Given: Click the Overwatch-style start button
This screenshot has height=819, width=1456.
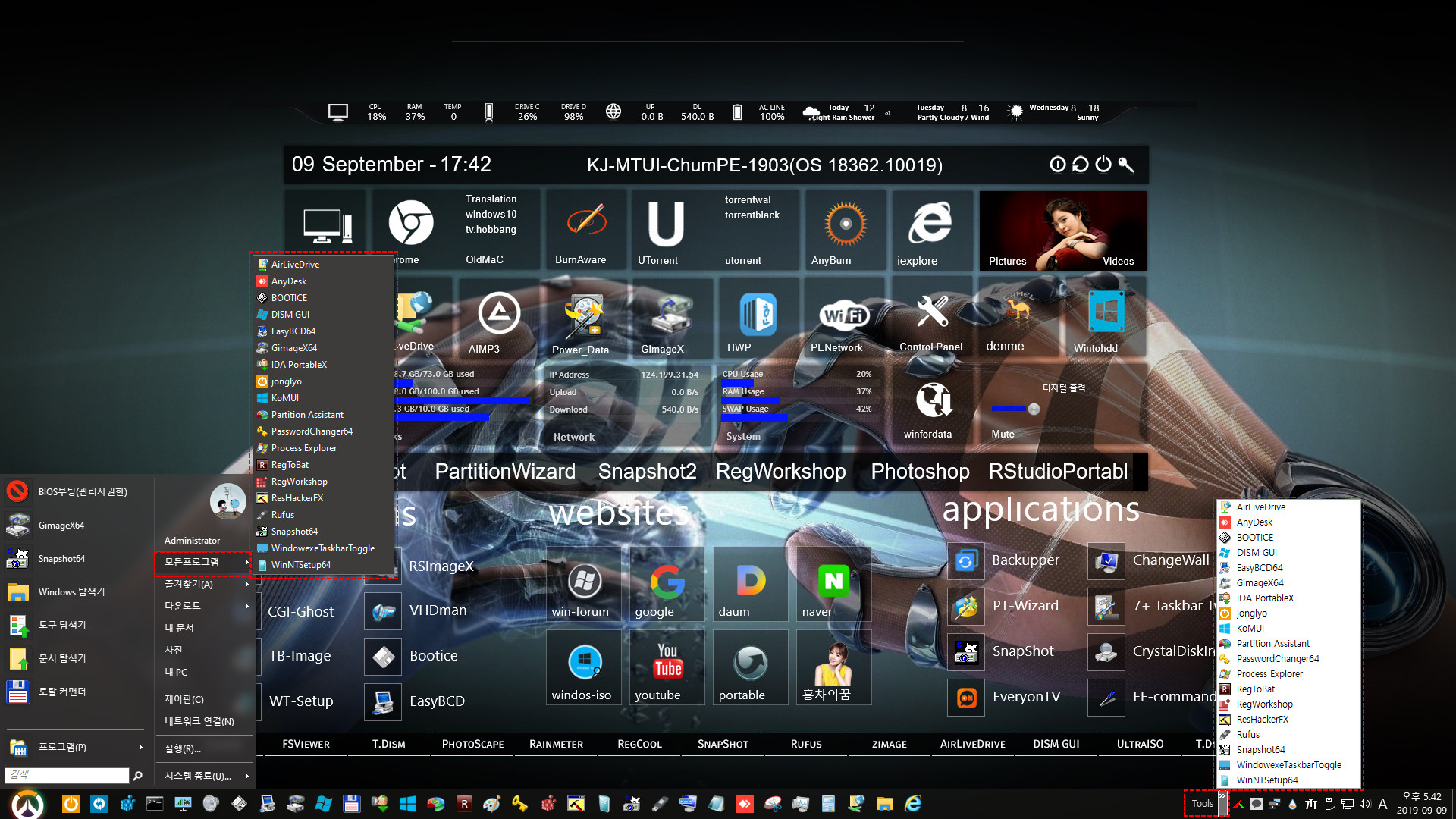Looking at the screenshot, I should pos(28,804).
